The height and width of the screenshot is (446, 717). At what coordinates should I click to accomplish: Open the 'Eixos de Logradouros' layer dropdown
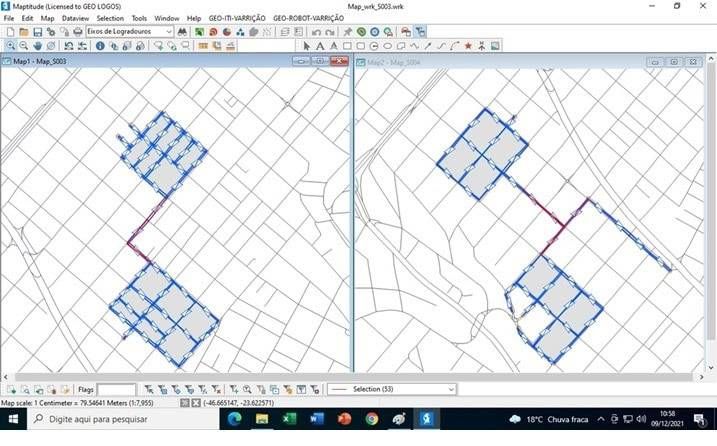[x=130, y=32]
